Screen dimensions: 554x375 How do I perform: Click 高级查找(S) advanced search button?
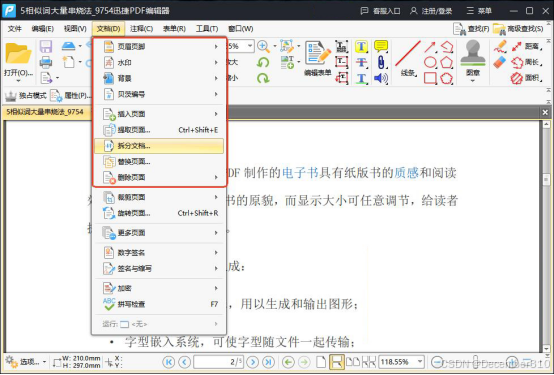point(518,29)
